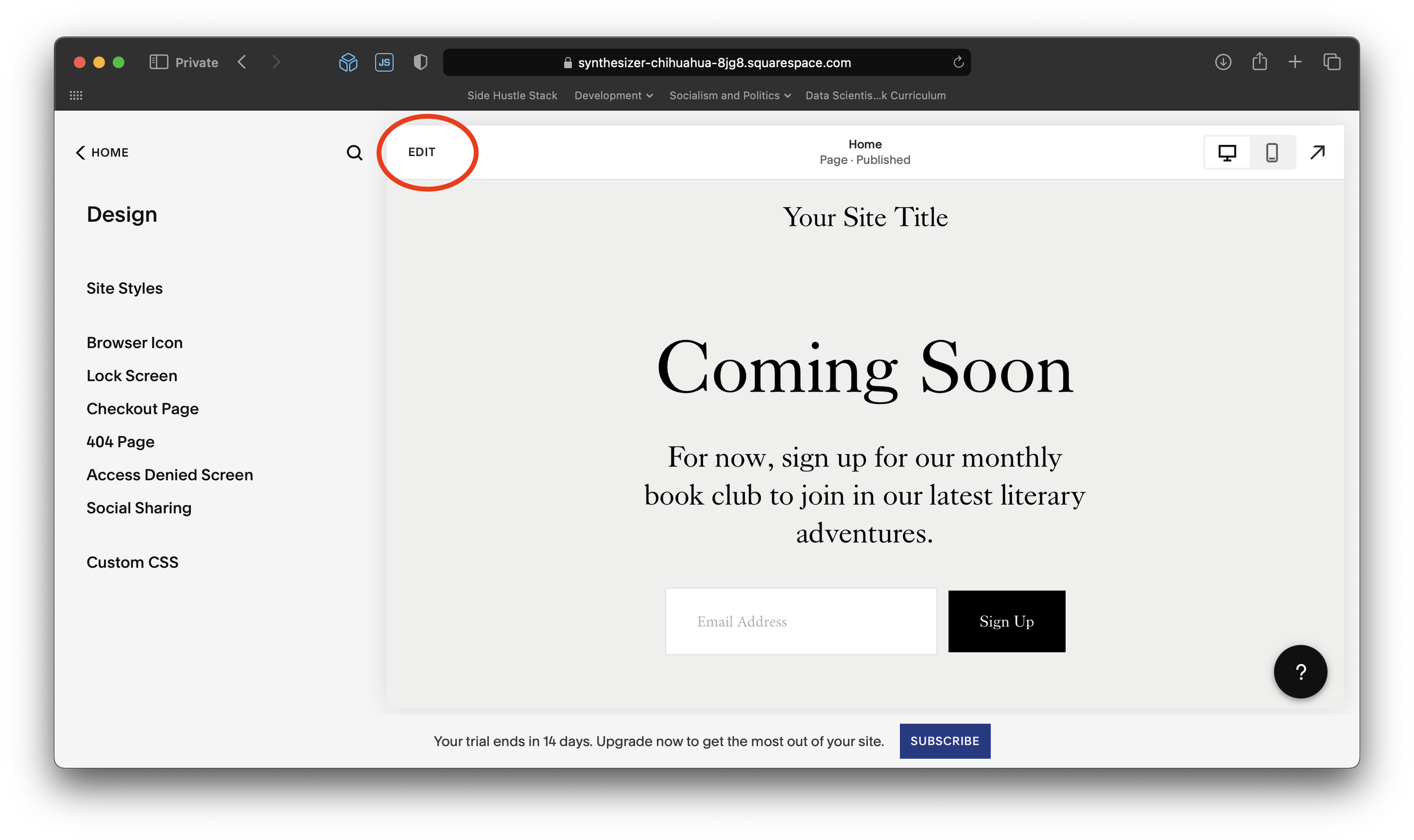
Task: Click the Safari share icon
Action: tap(1259, 62)
